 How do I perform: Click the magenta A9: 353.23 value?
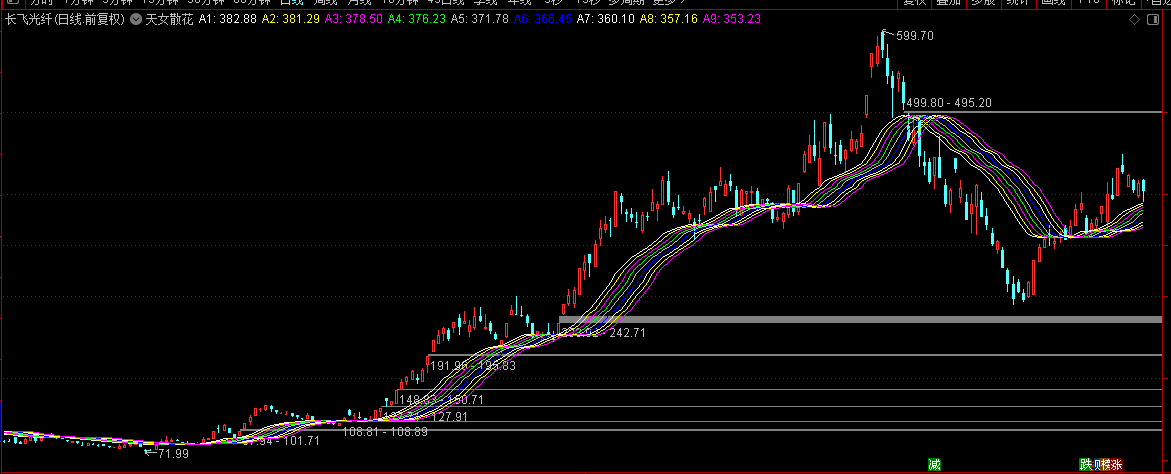click(731, 19)
